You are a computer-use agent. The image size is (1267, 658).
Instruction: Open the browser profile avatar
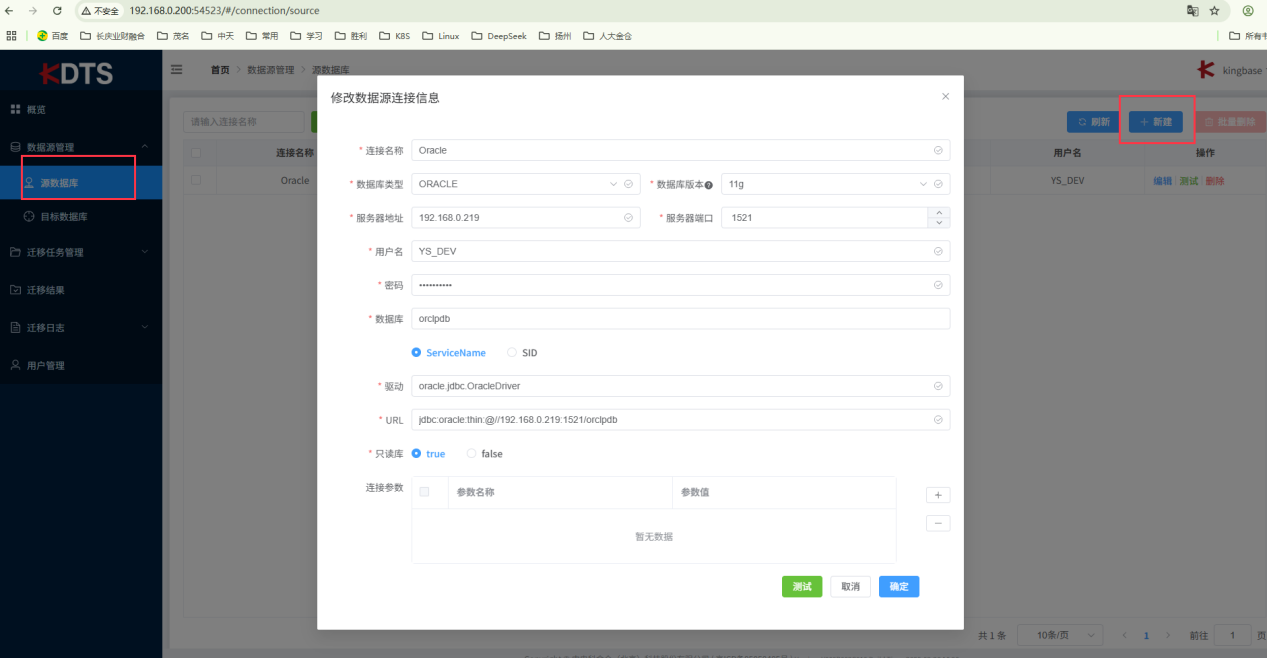(1247, 11)
